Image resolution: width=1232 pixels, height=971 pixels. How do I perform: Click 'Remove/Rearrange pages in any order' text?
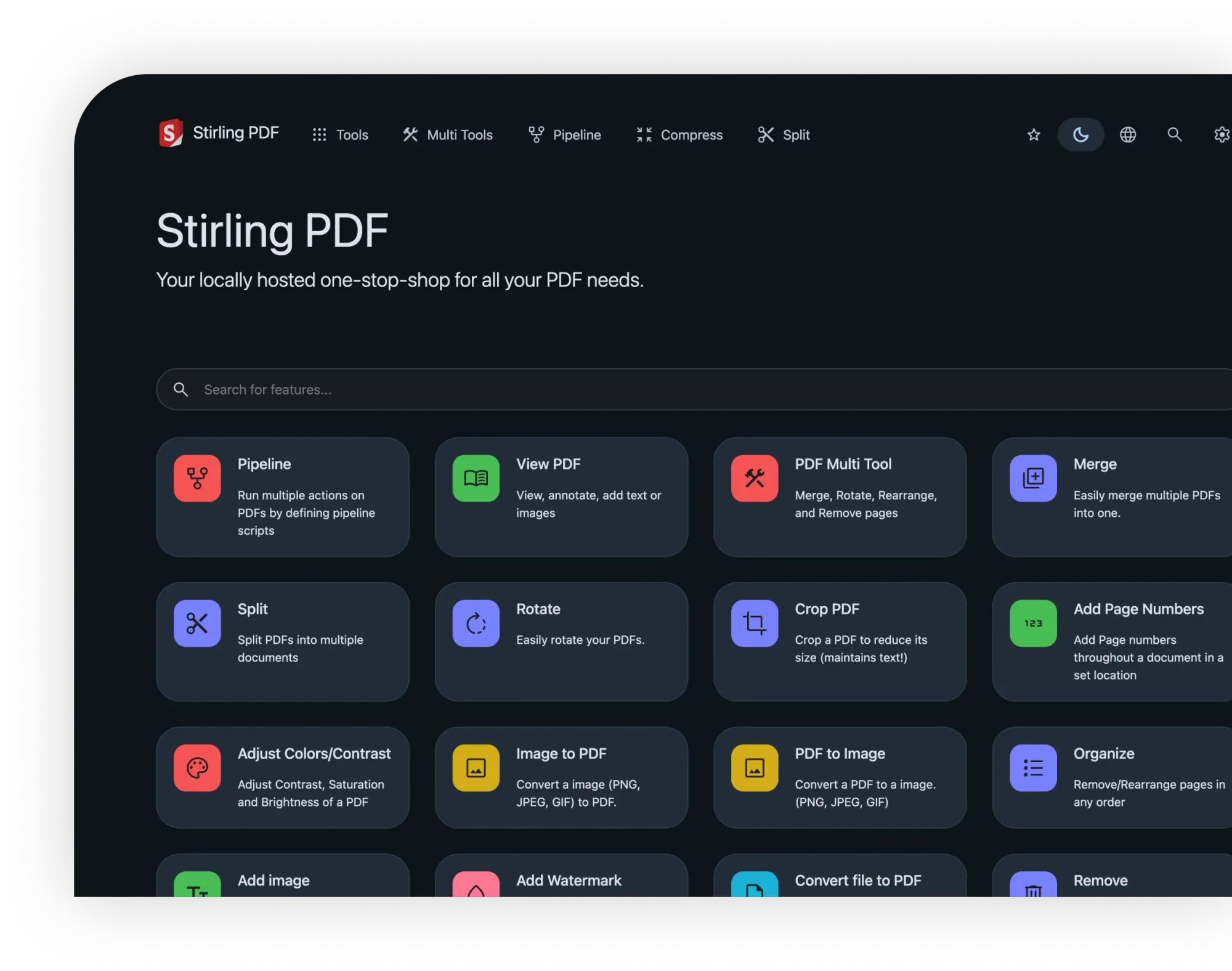click(x=1149, y=793)
